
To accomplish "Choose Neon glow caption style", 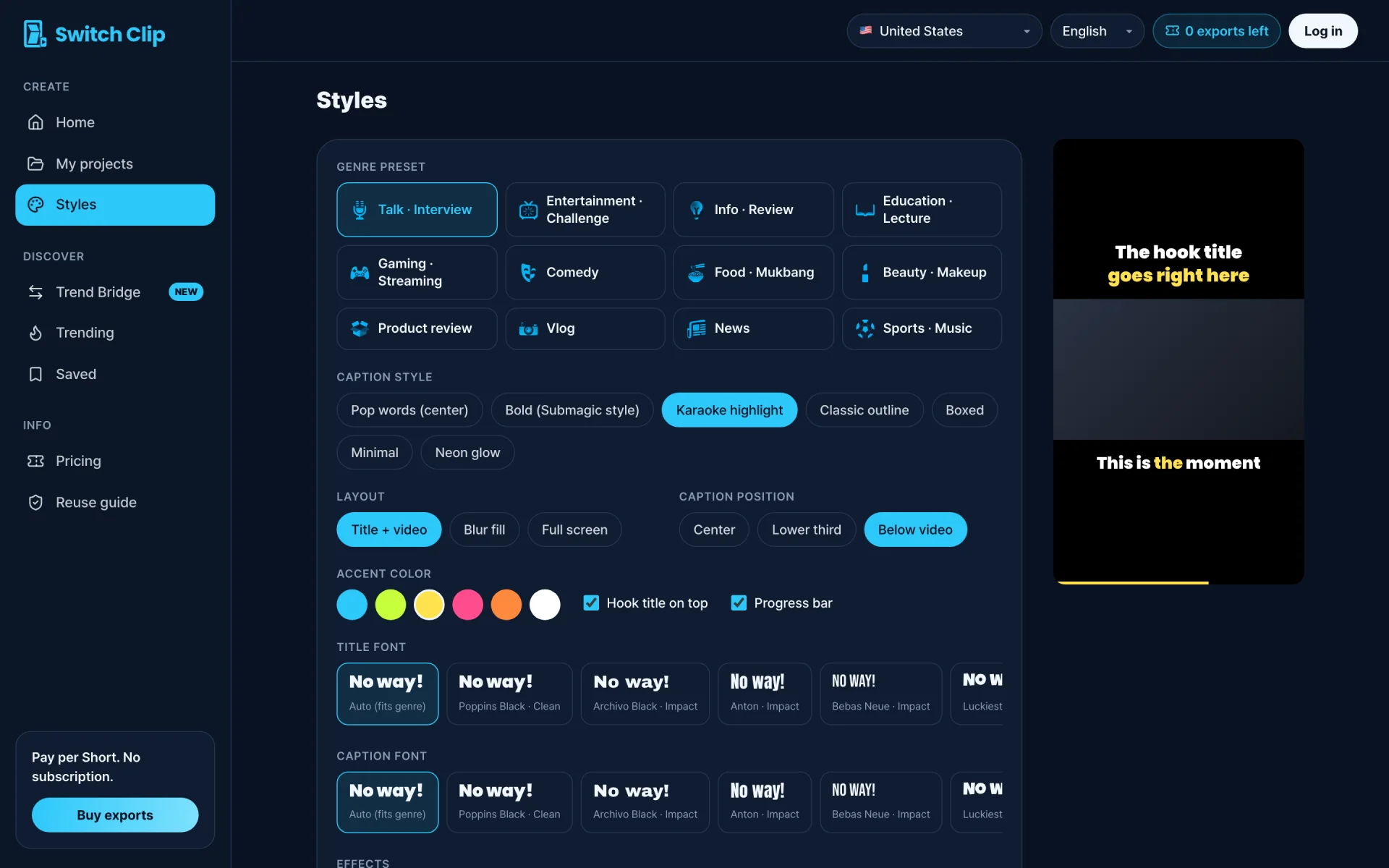I will 467,453.
